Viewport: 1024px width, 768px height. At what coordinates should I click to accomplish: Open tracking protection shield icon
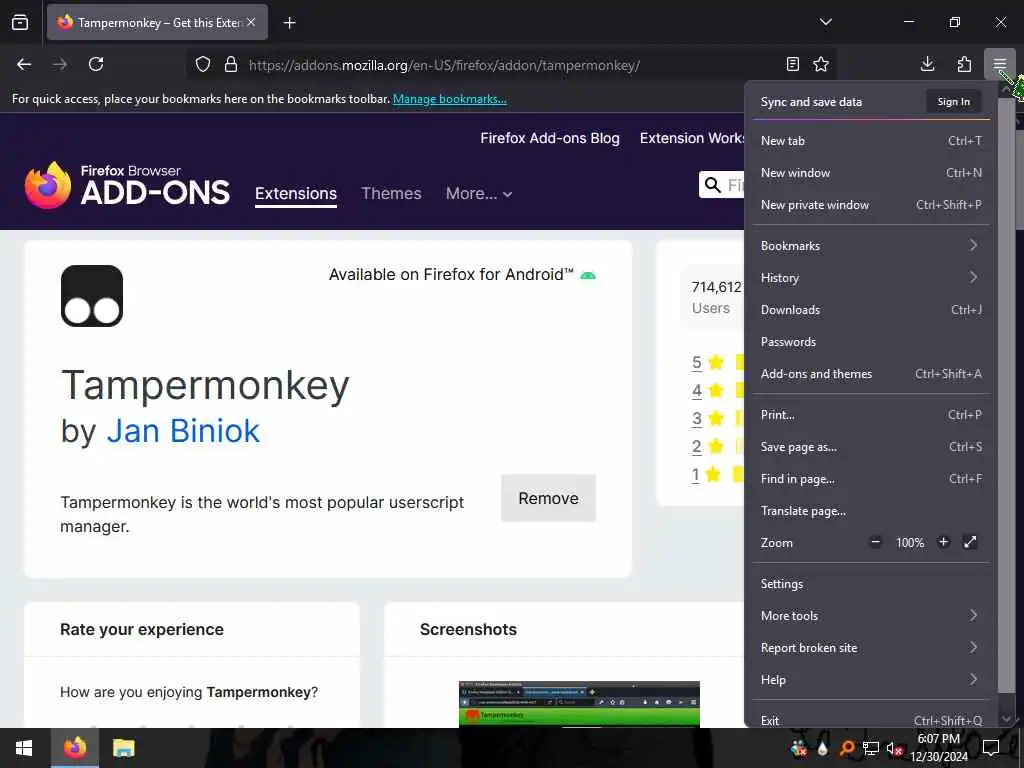click(x=203, y=64)
